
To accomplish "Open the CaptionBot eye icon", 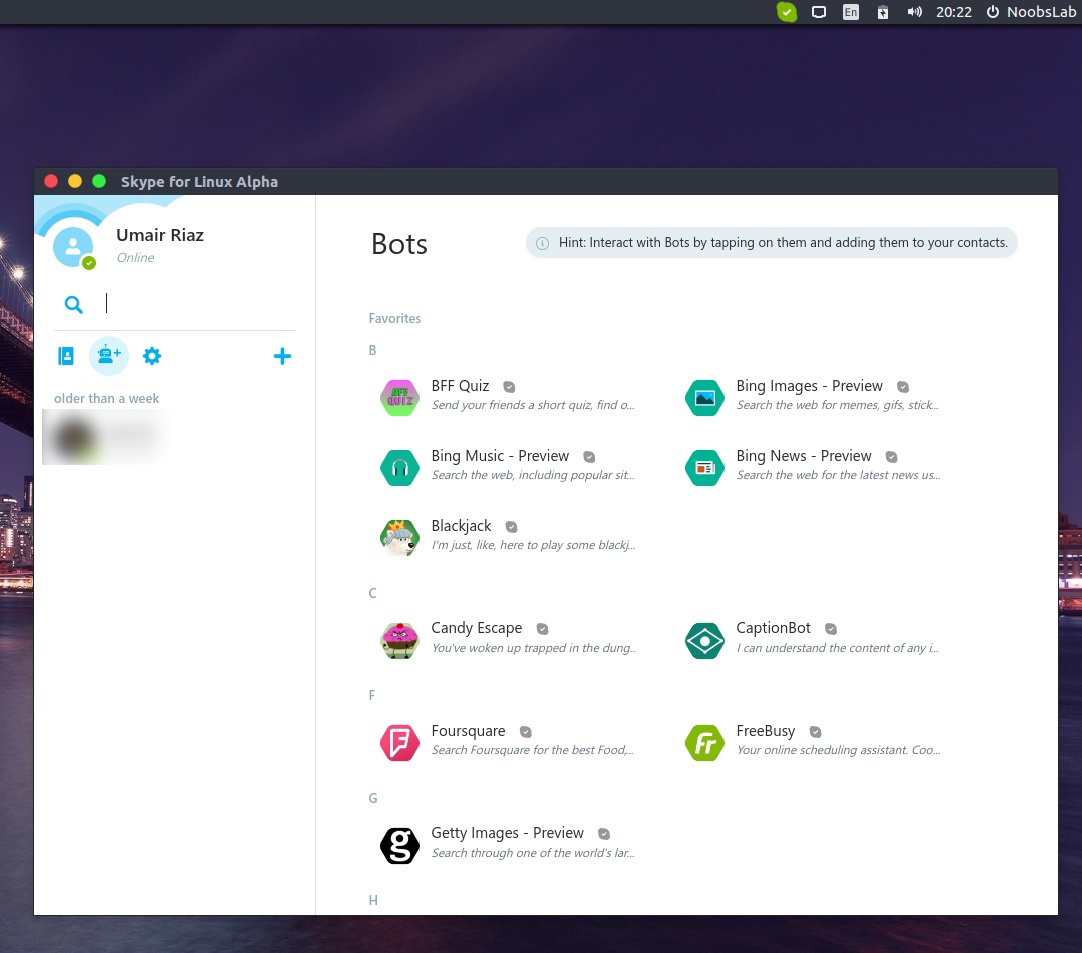I will 705,640.
